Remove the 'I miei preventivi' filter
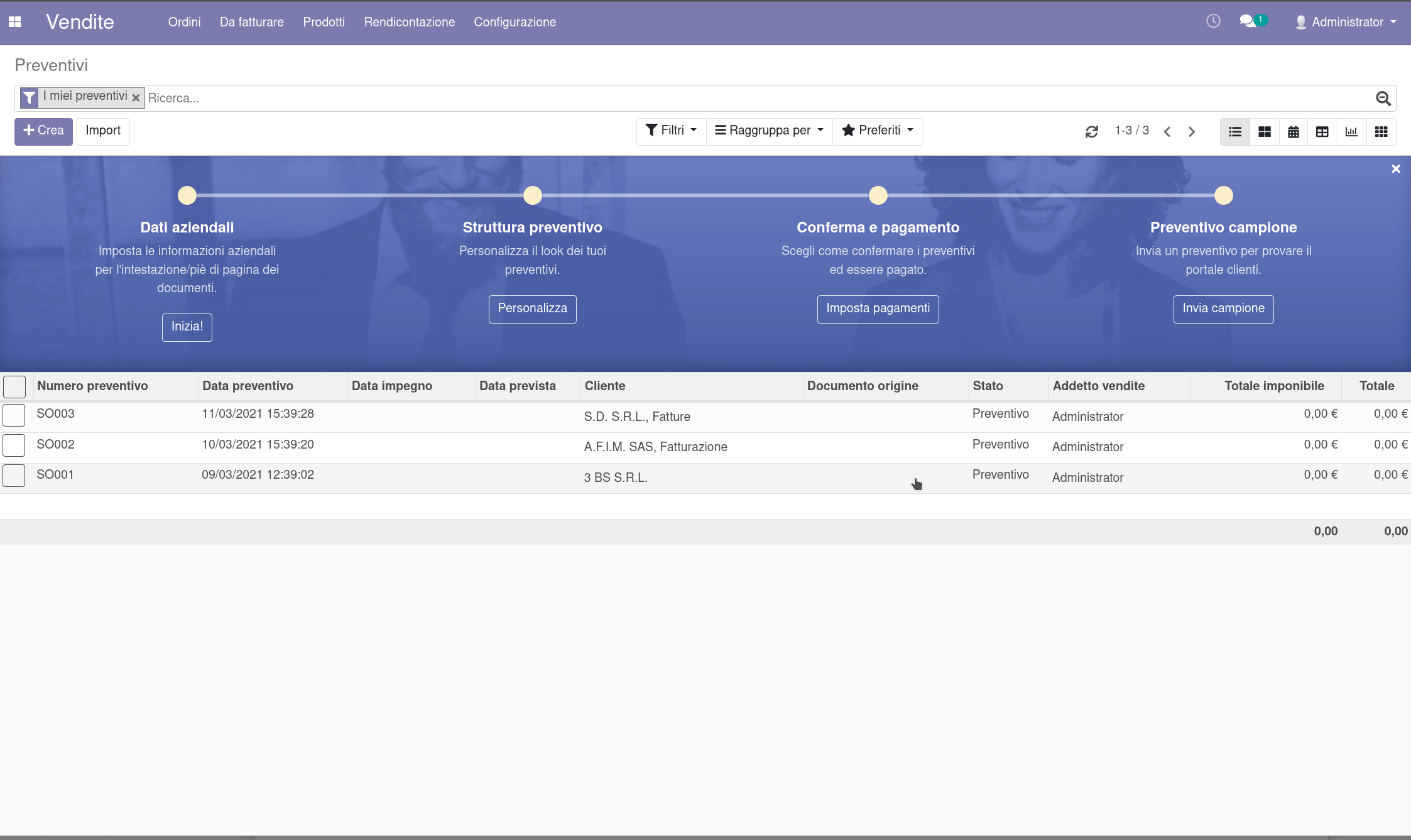The image size is (1411, 840). coord(136,98)
